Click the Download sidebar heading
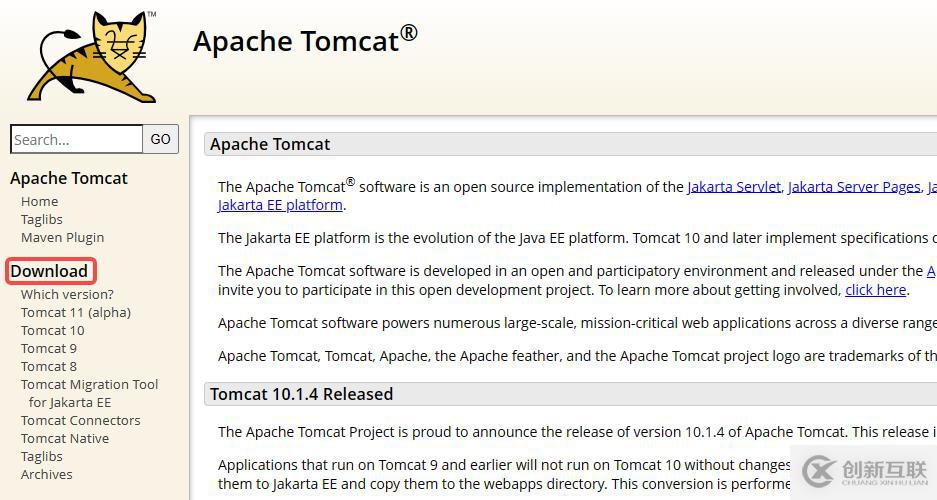This screenshot has height=500, width=937. [49, 271]
